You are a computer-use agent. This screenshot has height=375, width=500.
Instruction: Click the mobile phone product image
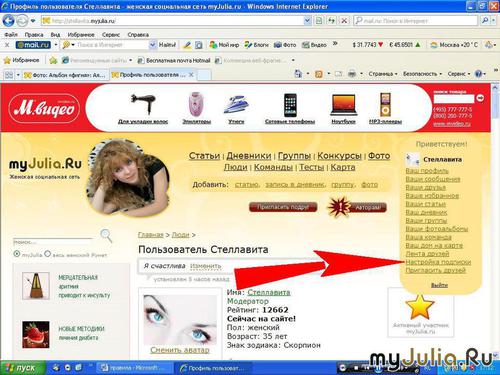pos(290,105)
